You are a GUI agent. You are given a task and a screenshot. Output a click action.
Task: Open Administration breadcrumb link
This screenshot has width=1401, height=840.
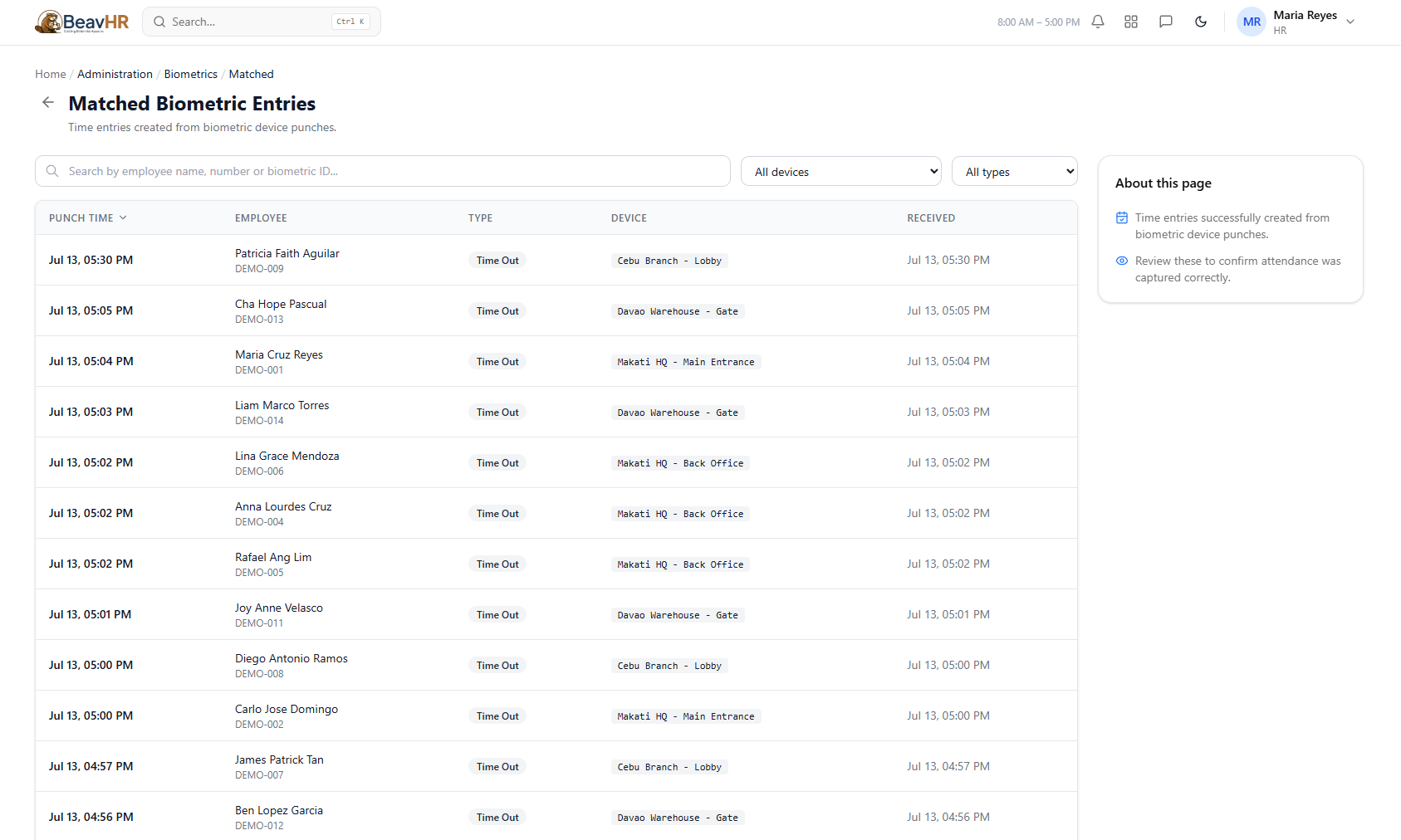tap(115, 74)
